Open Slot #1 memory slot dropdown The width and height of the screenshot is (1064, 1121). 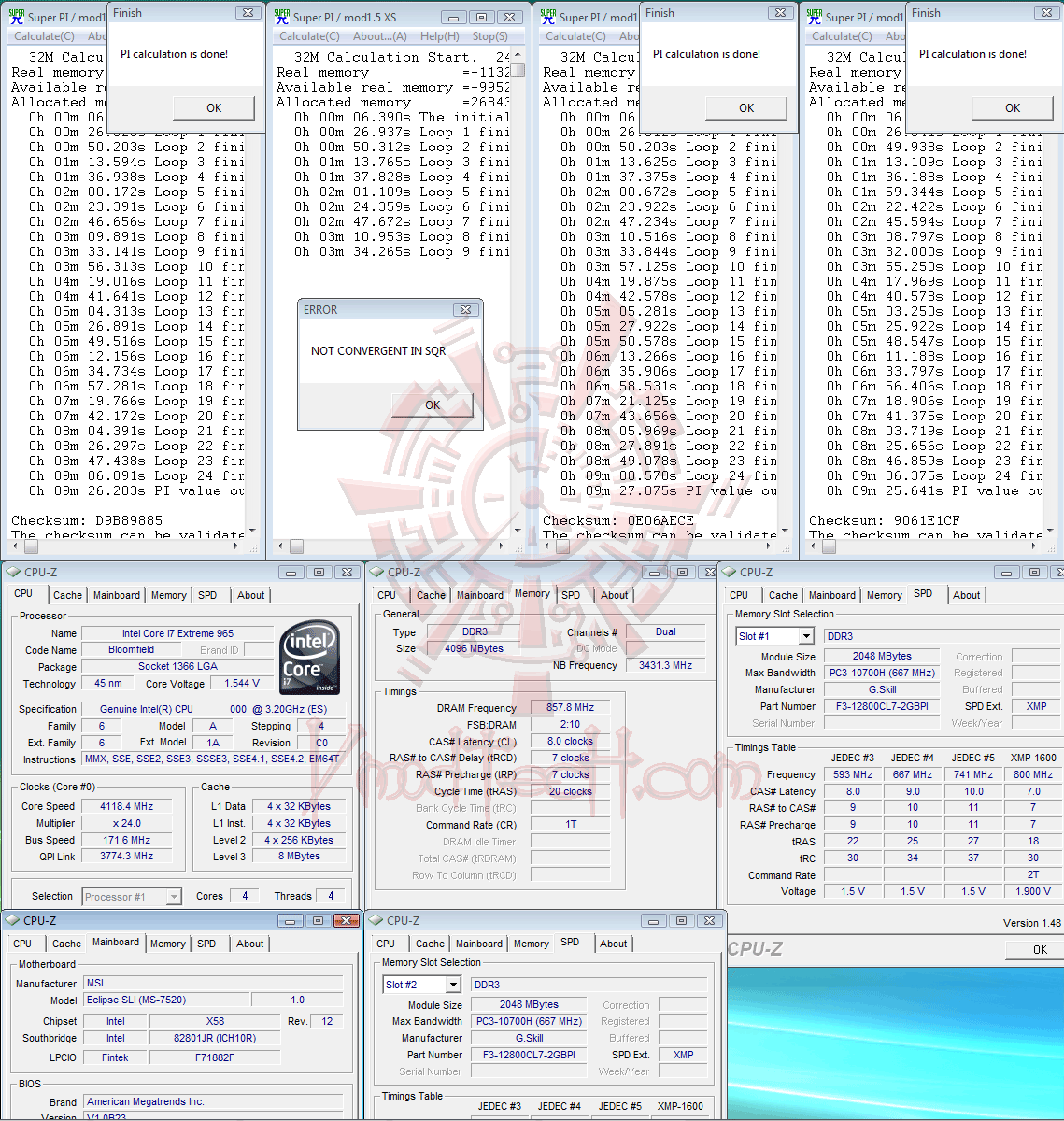click(804, 636)
